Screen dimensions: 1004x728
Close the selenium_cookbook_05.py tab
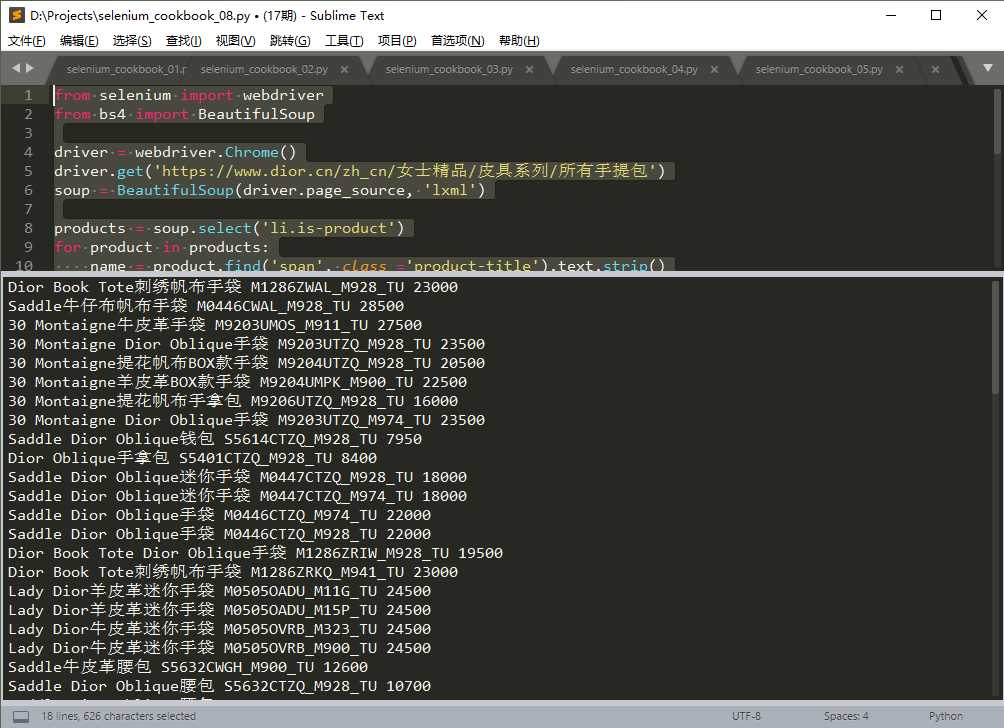point(900,69)
